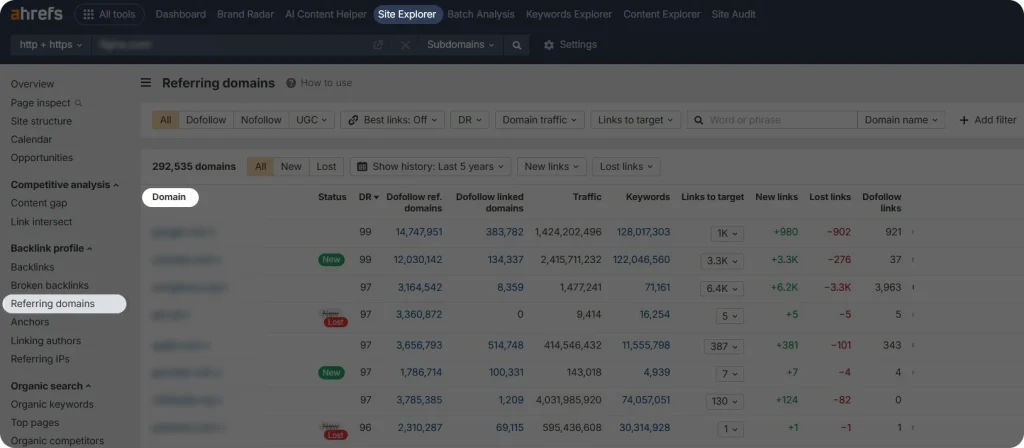Open Anchors in the sidebar

click(x=30, y=322)
